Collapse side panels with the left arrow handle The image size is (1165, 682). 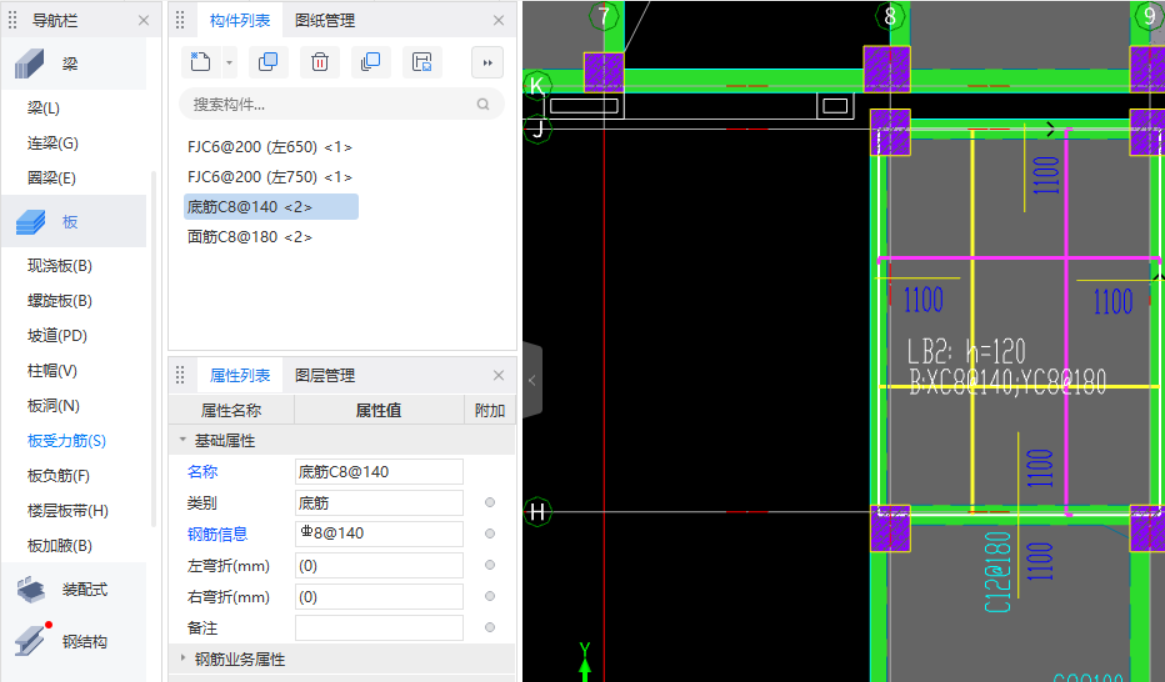point(532,380)
